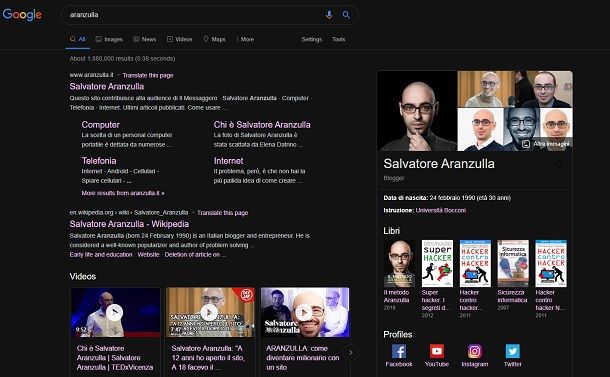610x377 pixels.
Task: Open the large portrait photo in panel
Action: tap(417, 111)
